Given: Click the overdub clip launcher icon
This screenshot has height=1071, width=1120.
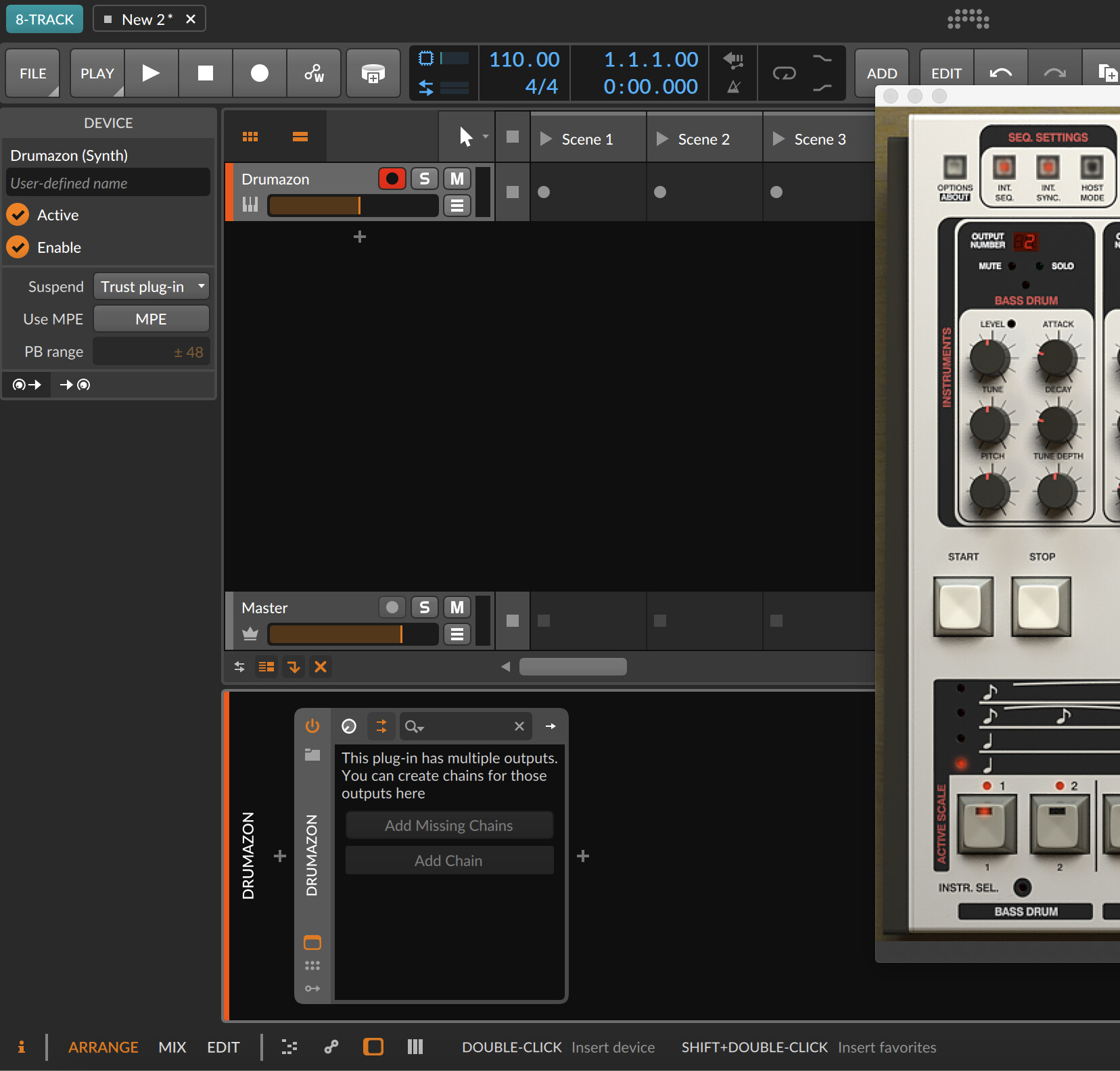Looking at the screenshot, I should 373,73.
